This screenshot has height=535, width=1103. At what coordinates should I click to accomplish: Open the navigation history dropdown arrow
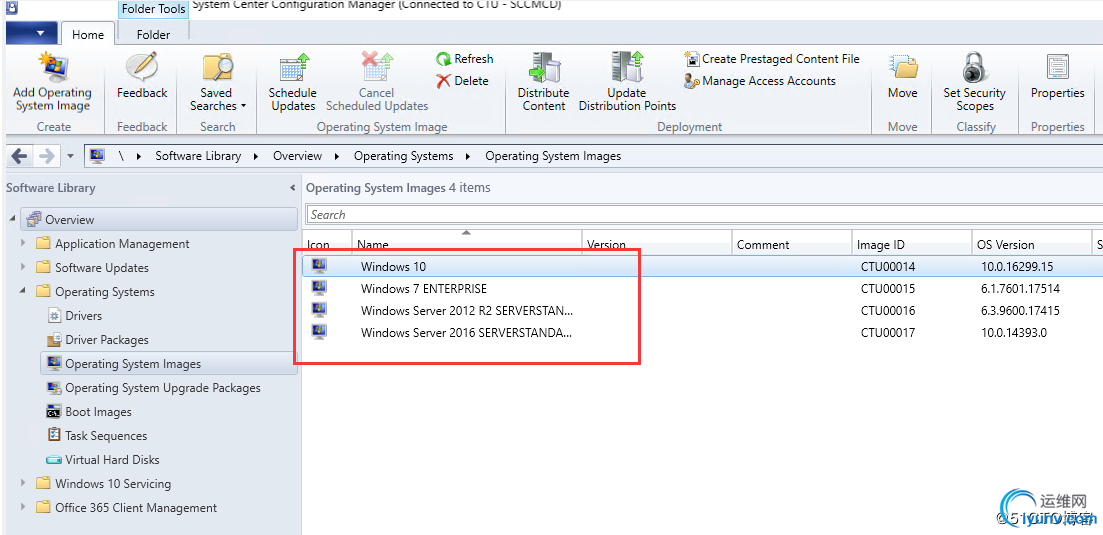[70, 157]
